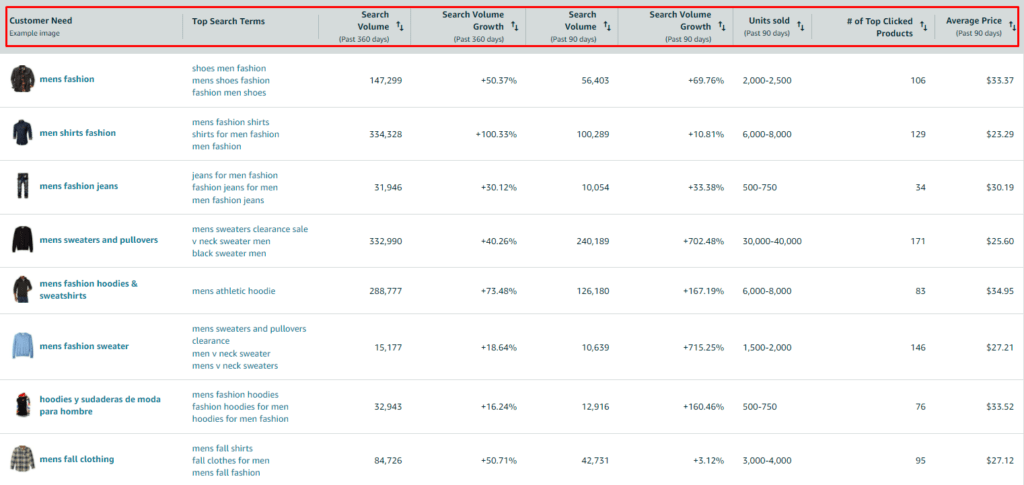Select the search term mens fashion hoodies
Viewport: 1024px width, 485px height.
point(236,395)
